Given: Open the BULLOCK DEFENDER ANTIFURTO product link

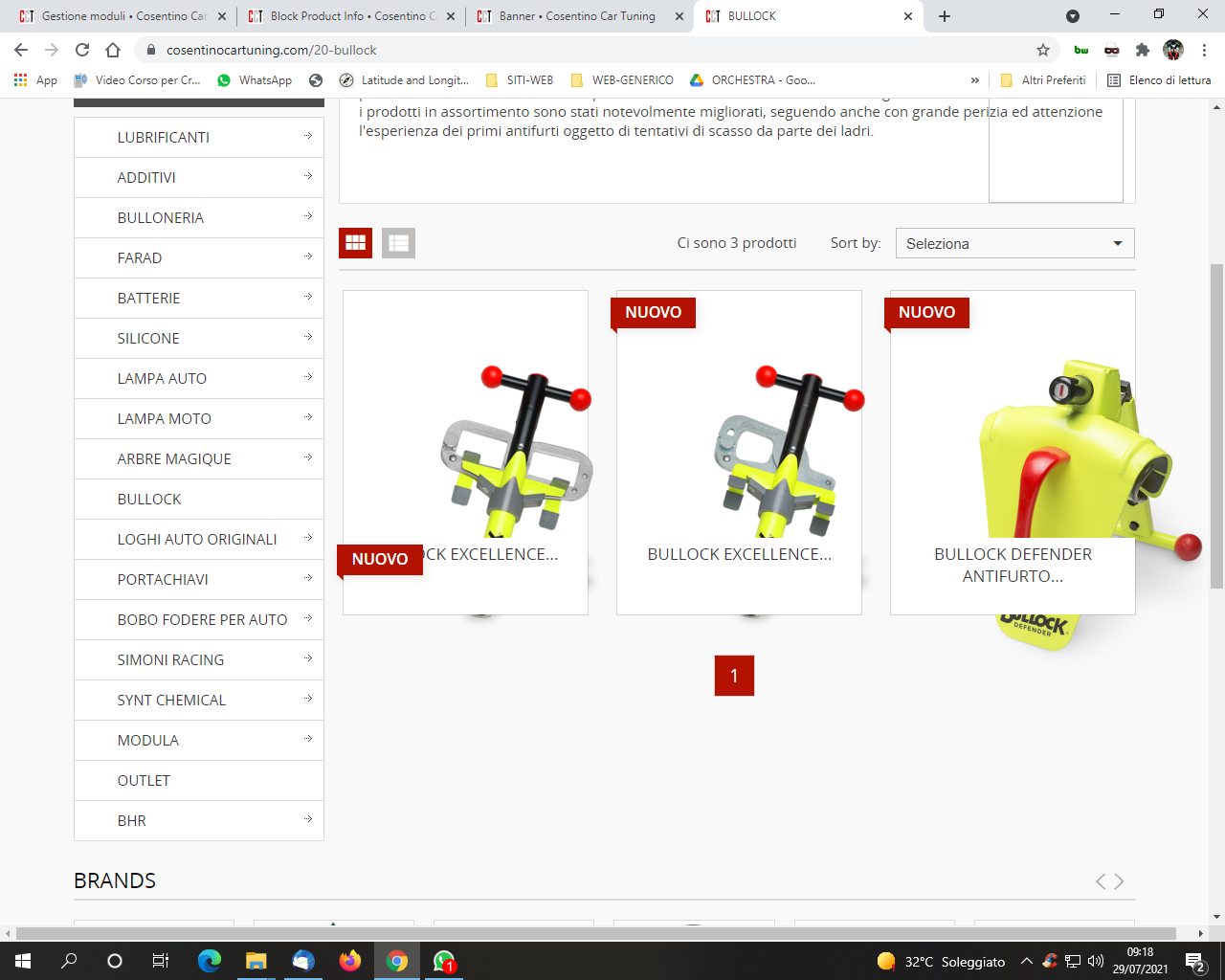Looking at the screenshot, I should coord(1013,565).
